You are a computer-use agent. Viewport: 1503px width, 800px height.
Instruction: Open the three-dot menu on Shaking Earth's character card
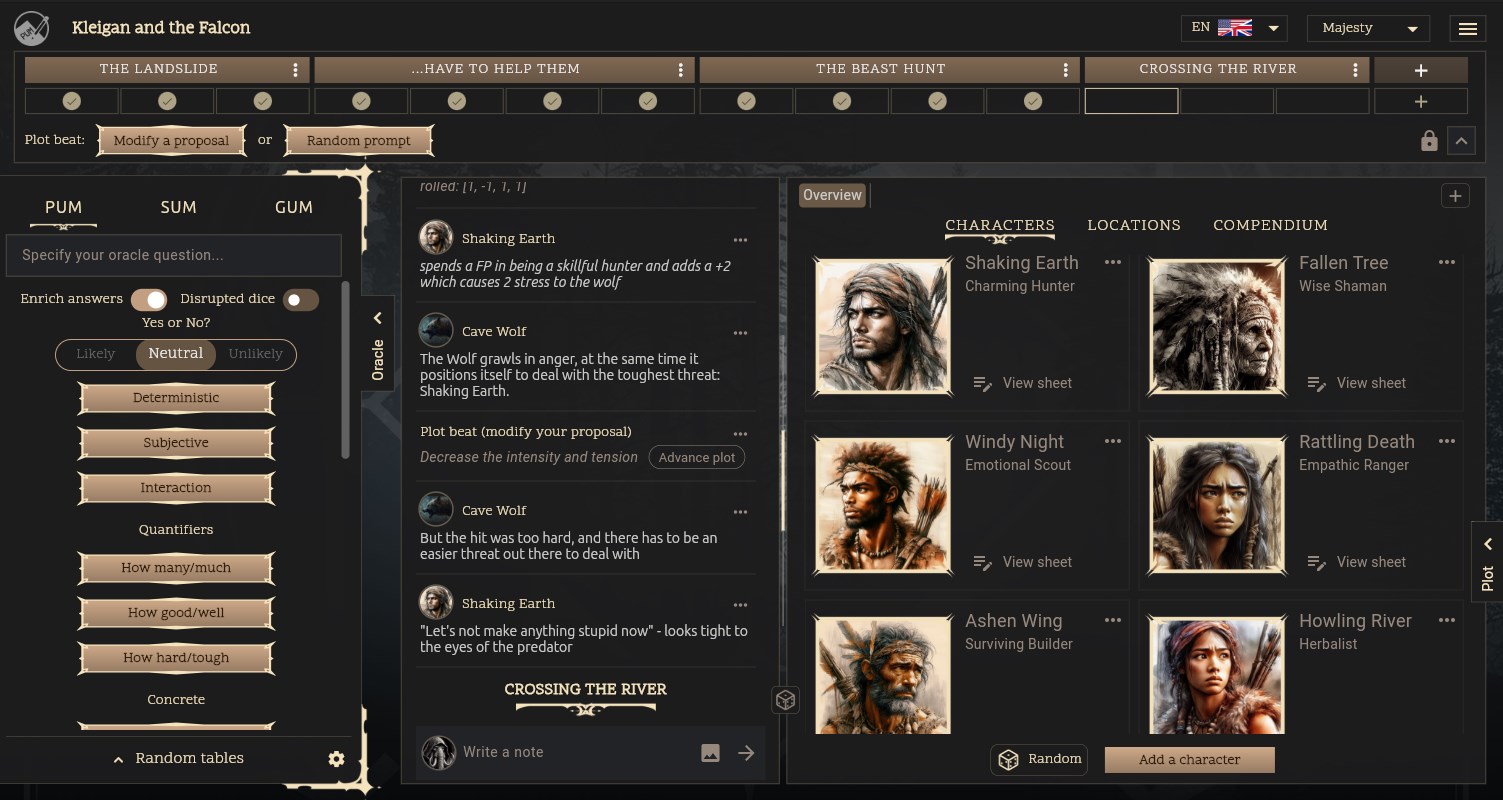coord(1112,262)
